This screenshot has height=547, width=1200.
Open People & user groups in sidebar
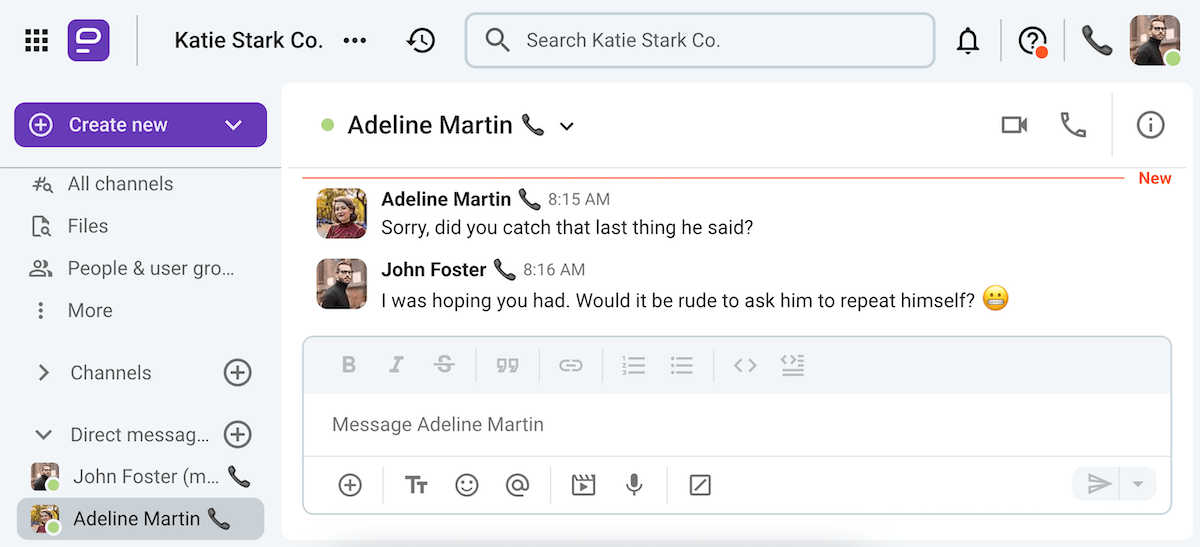(150, 268)
